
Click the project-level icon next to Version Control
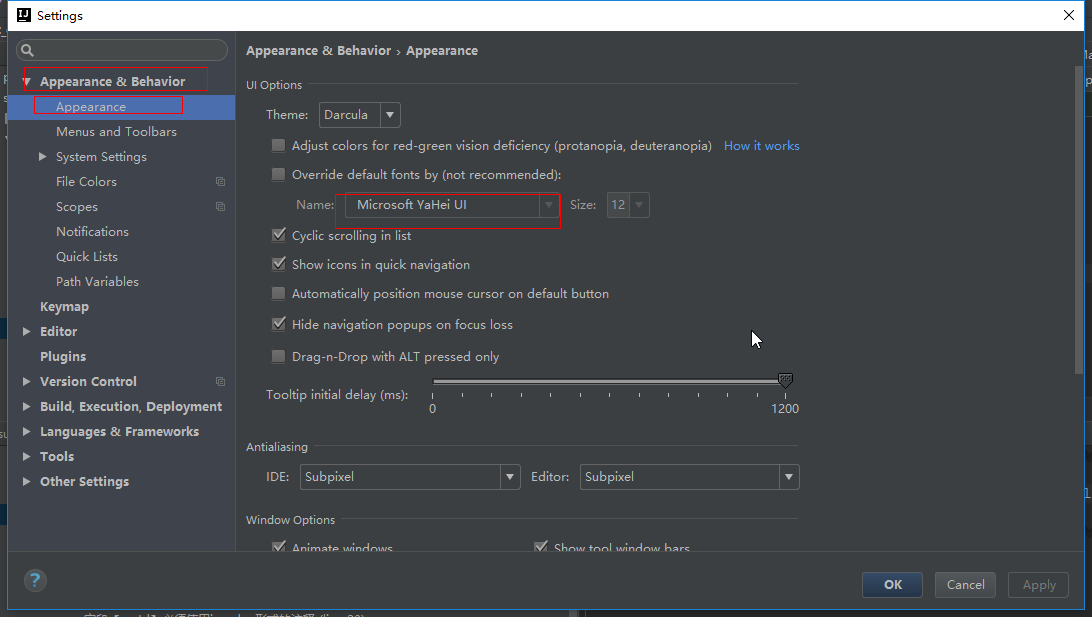[220, 381]
